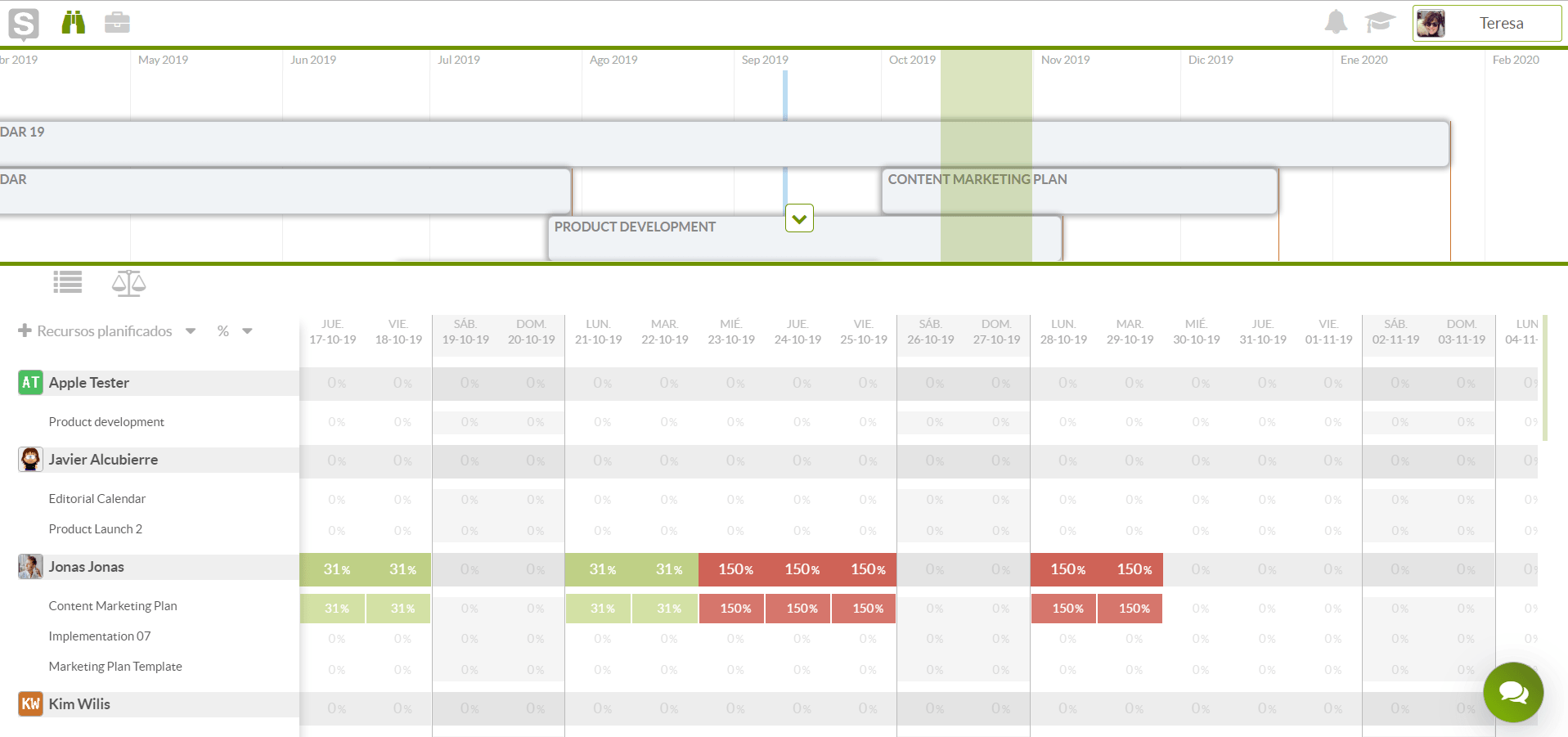Click the Jul 2019 month label
Screen dimensions: 1568x737
coord(458,60)
